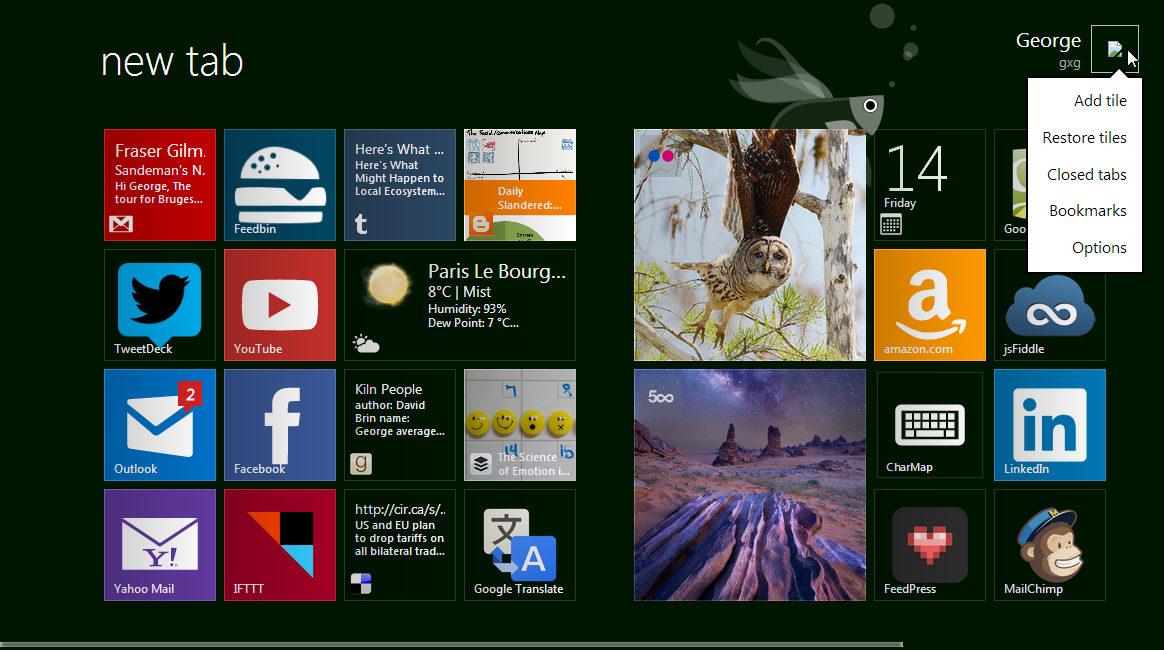
Task: Open the LinkedIn tile
Action: (x=1050, y=425)
